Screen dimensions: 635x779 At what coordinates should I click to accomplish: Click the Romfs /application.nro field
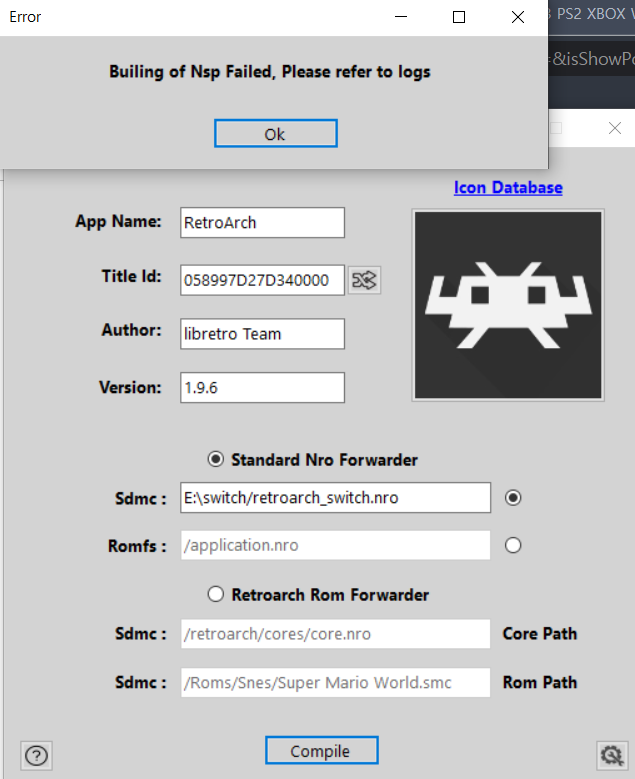pos(335,545)
